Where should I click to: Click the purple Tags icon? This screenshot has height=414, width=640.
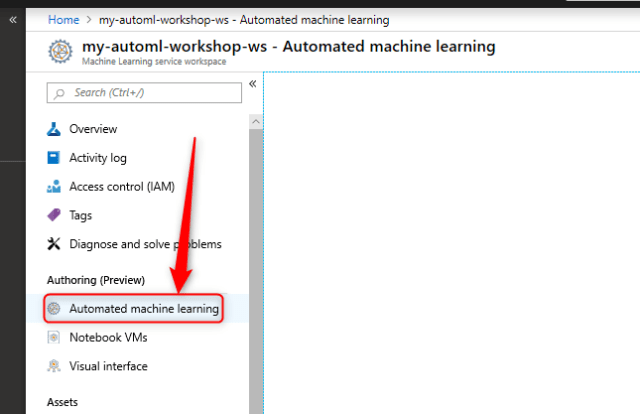[x=53, y=215]
